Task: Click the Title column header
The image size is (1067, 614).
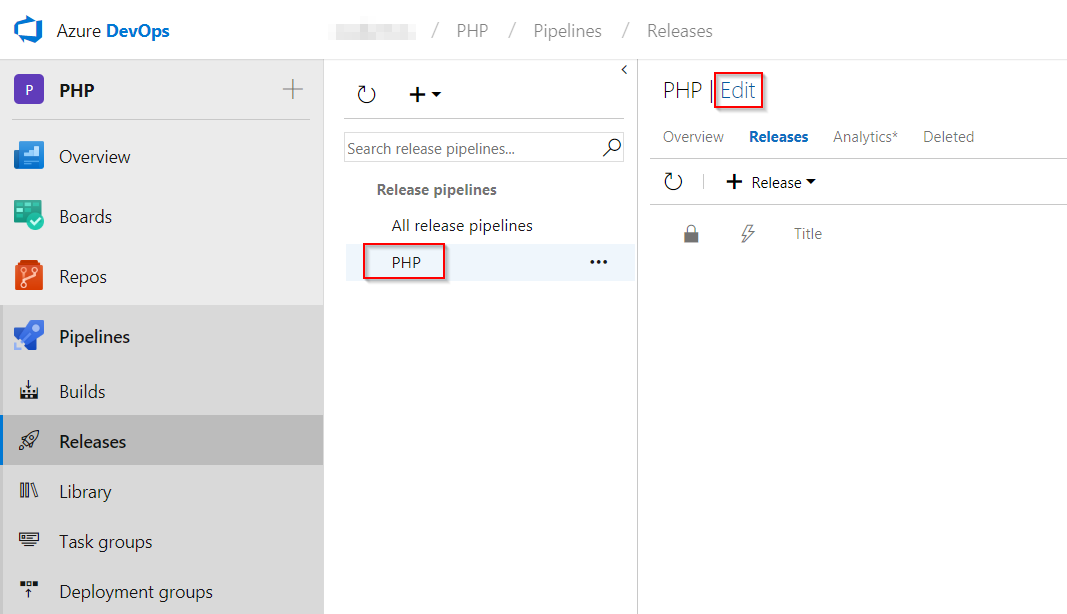Action: click(808, 233)
